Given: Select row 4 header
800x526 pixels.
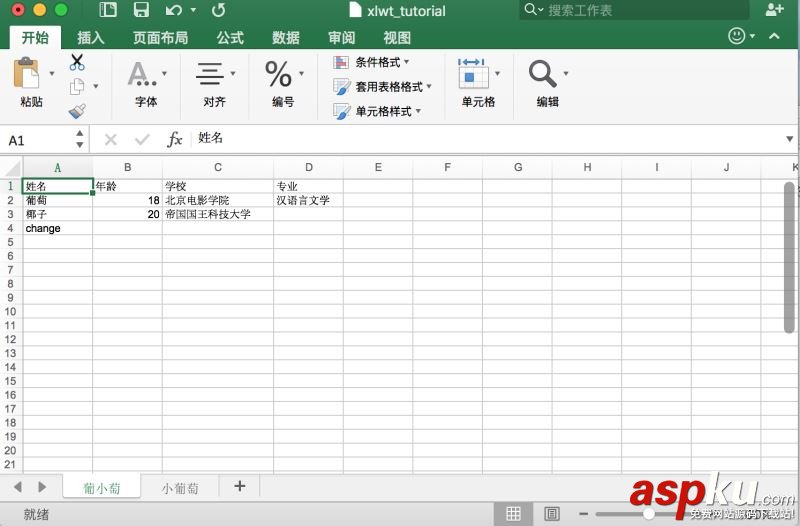Looking at the screenshot, I should [11, 228].
